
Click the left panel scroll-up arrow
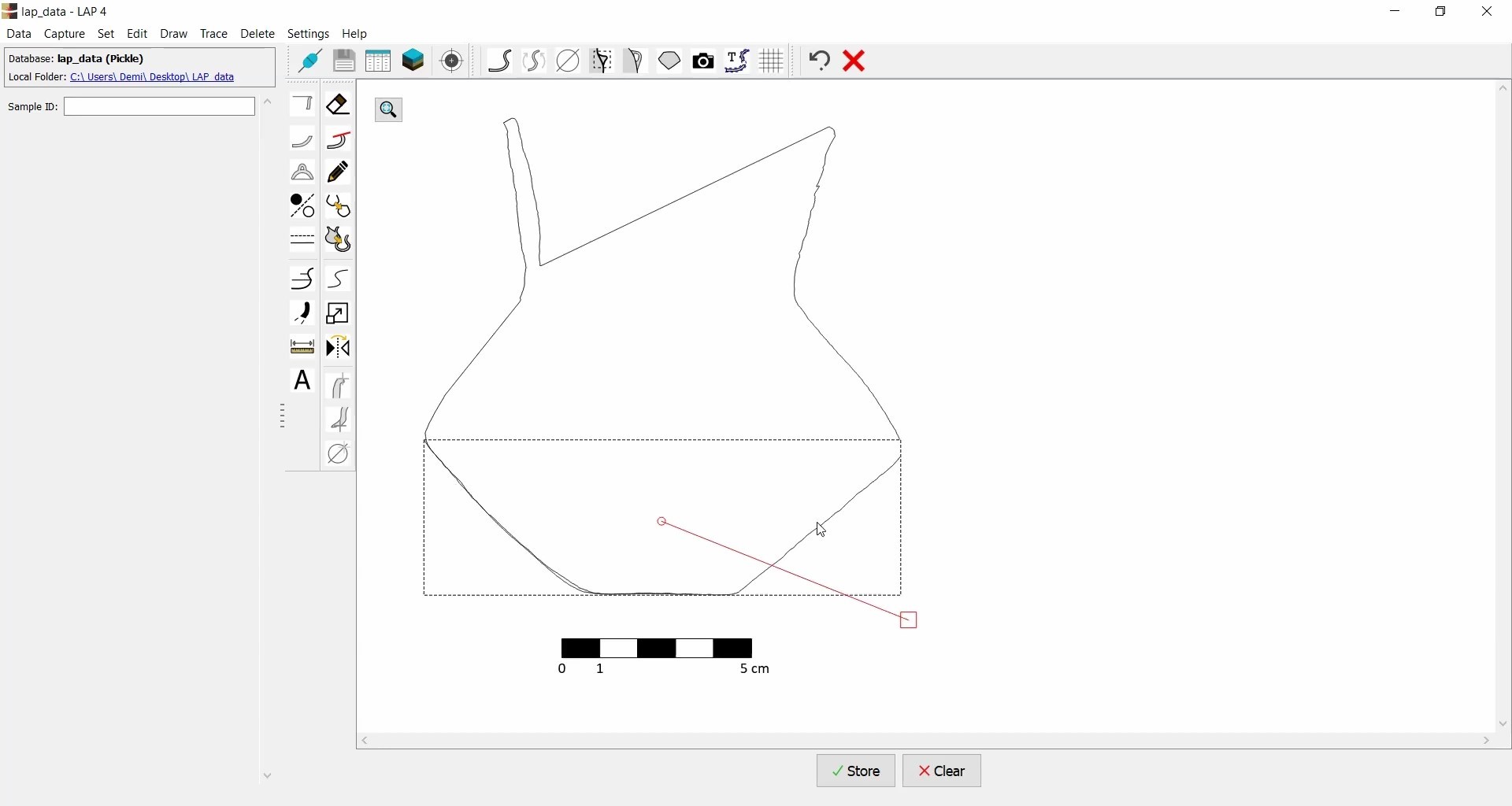pyautogui.click(x=269, y=102)
